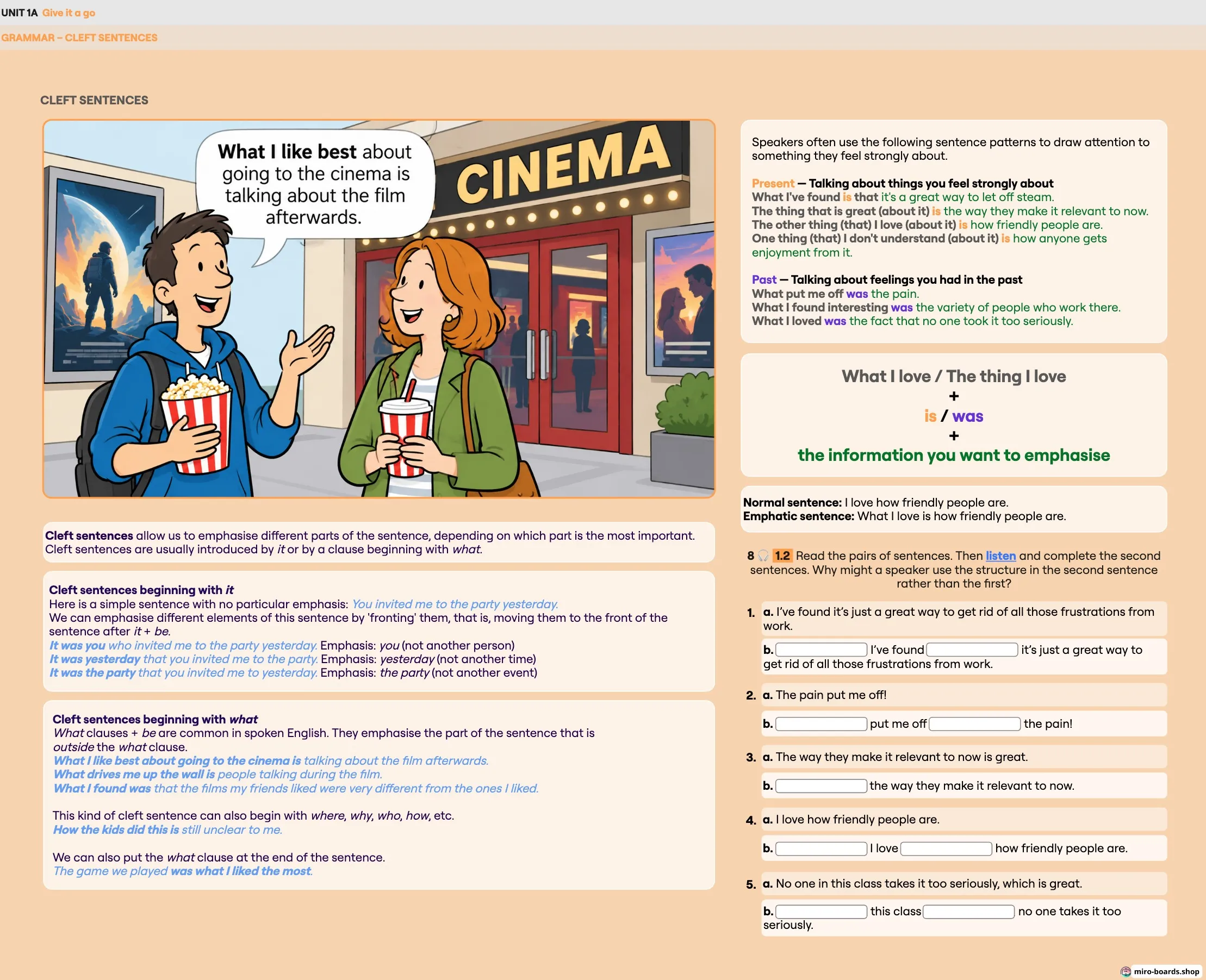Click the blank after "I've found" in 1b
Screen dimensions: 1206x980
pyautogui.click(x=972, y=650)
